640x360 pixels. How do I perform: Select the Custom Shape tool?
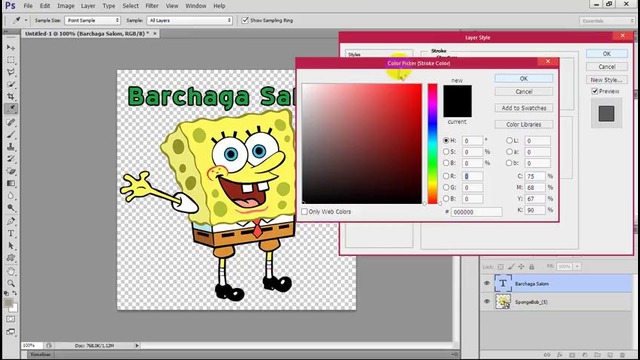click(11, 258)
